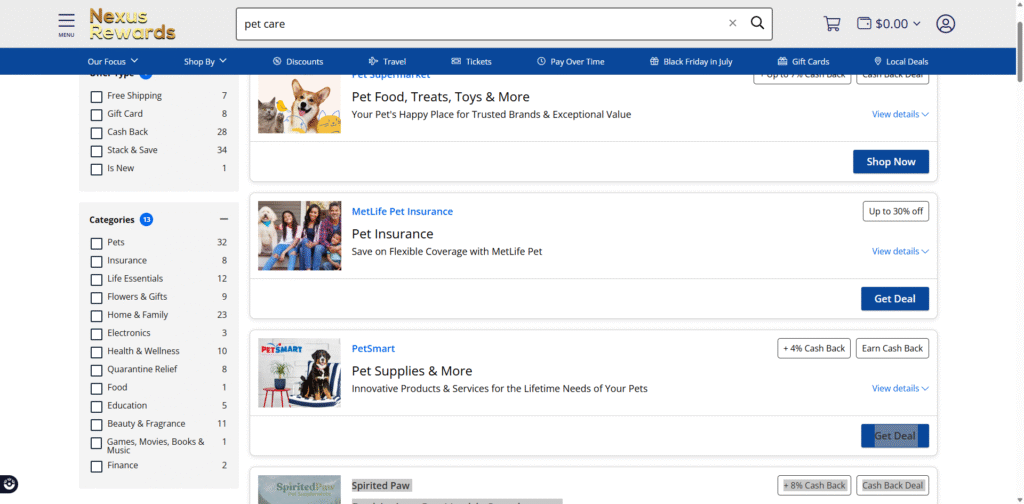Expand View details for Pet Insurance

[x=900, y=251]
